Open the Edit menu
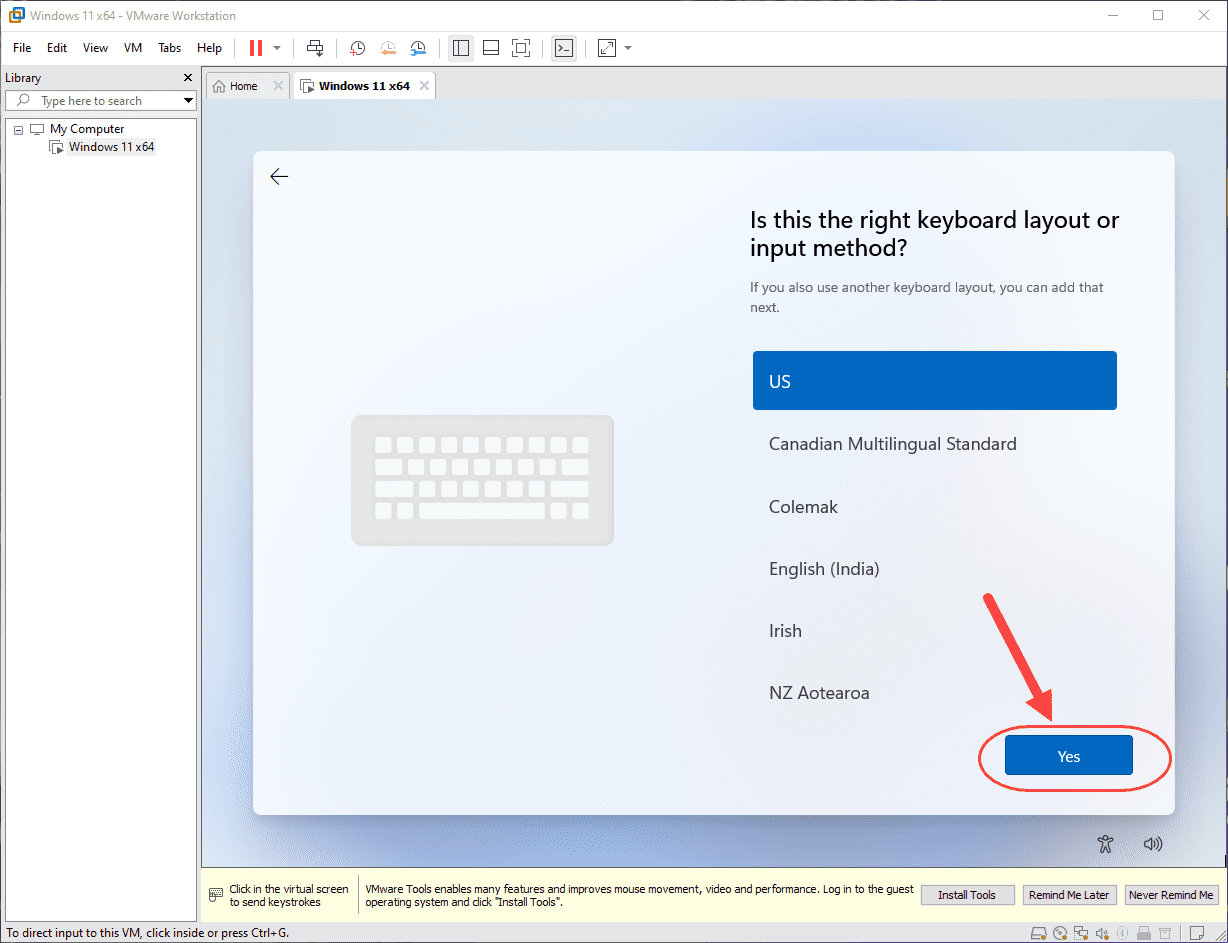Screen dimensions: 1228x943 click(57, 48)
